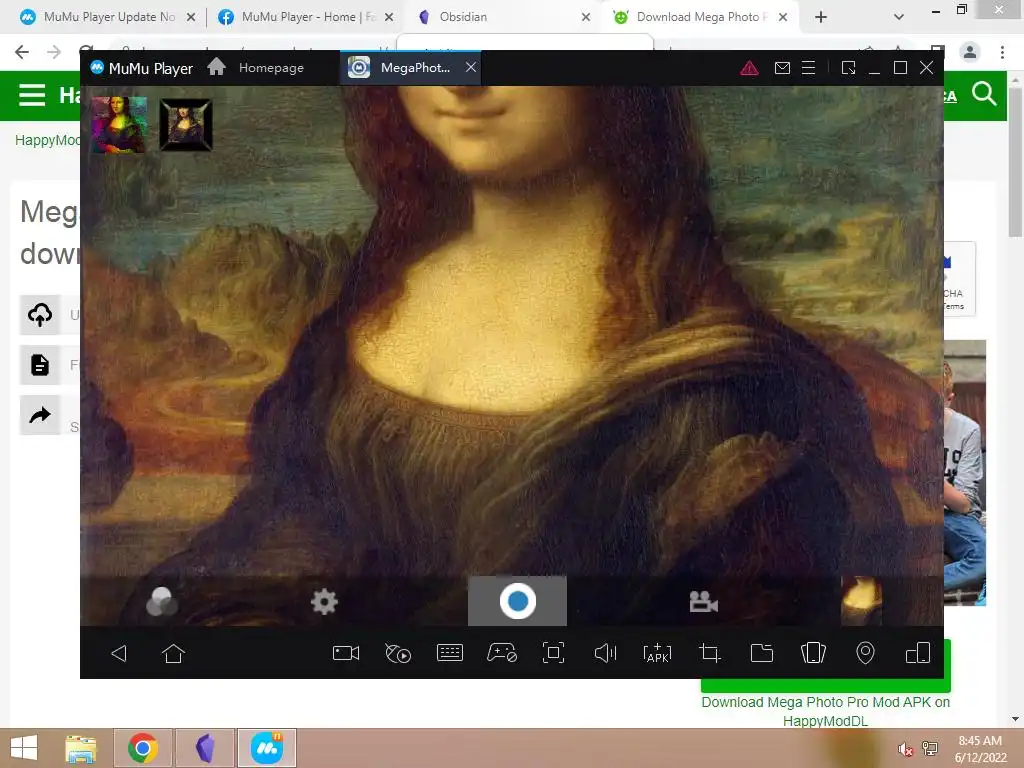Open the color effects circles icon
The height and width of the screenshot is (768, 1024).
coord(161,601)
